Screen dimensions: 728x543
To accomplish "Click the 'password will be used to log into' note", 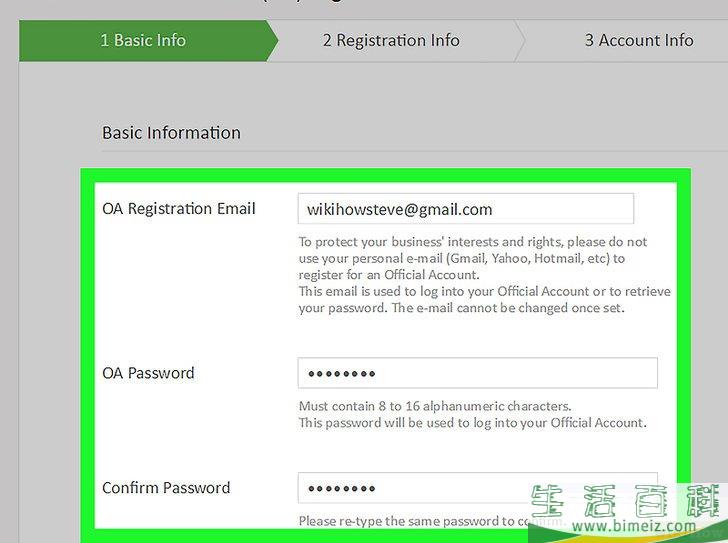I will (x=472, y=422).
